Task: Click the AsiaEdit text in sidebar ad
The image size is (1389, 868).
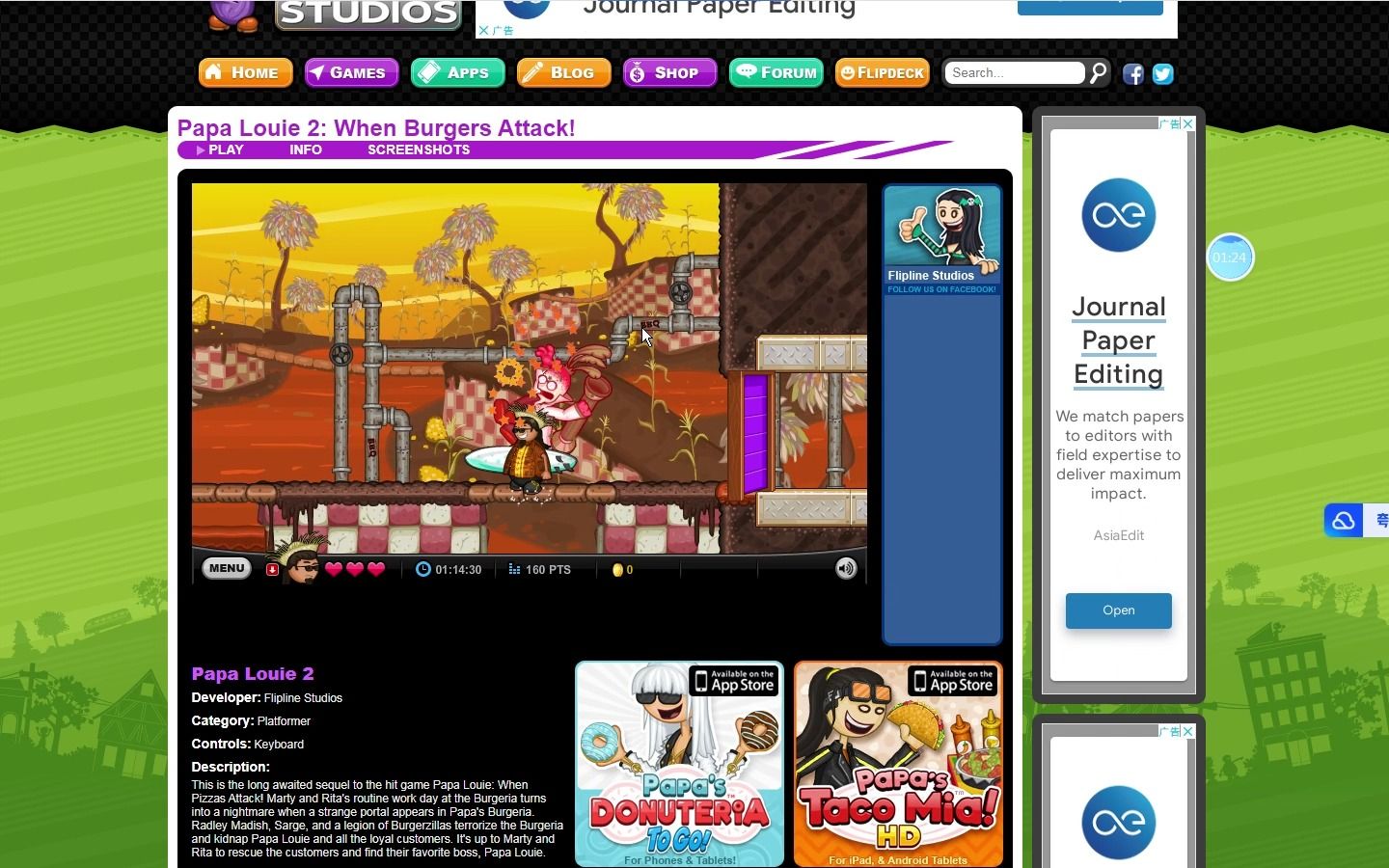Action: (x=1119, y=535)
